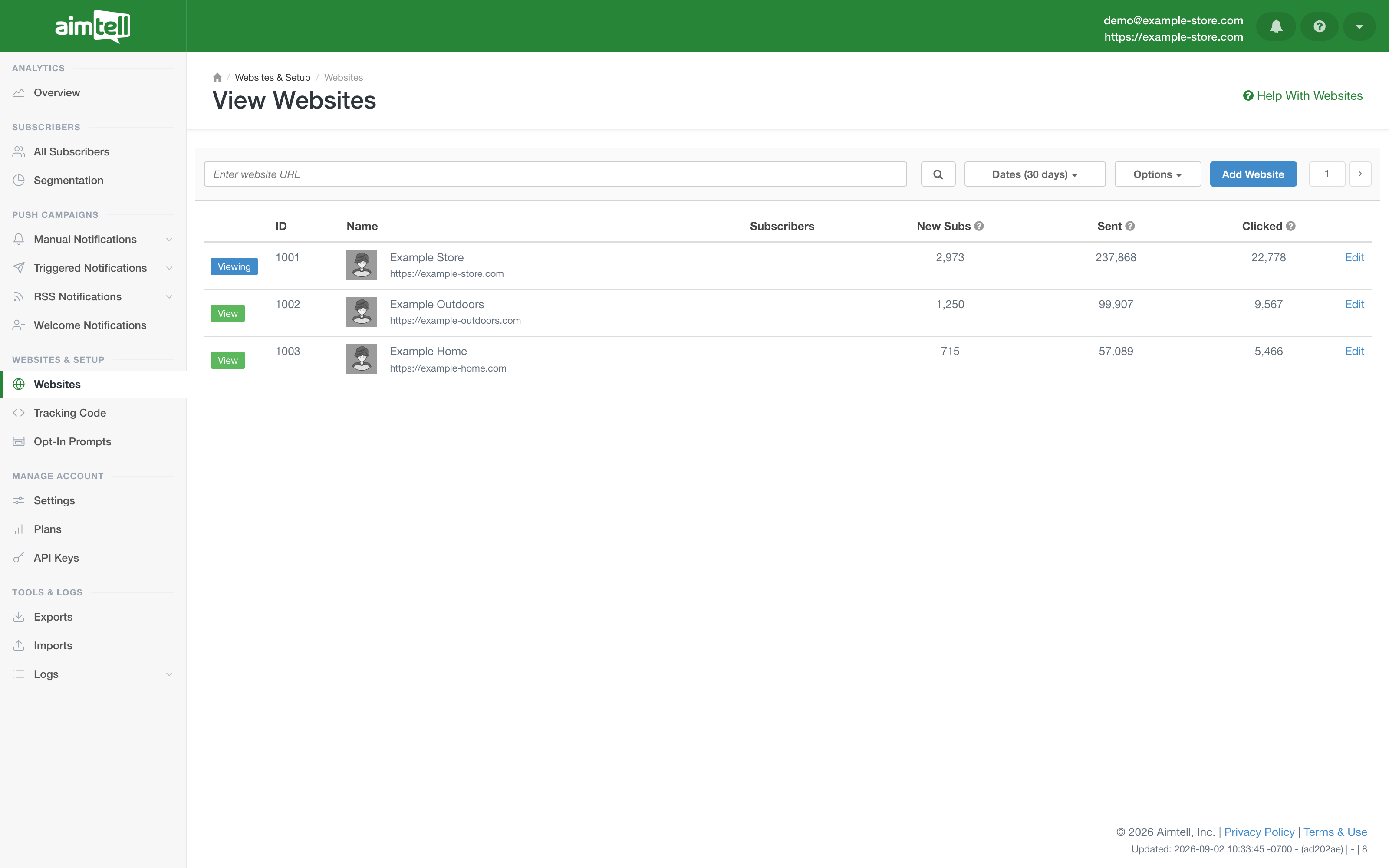Focus the Enter website URL field
Image resolution: width=1389 pixels, height=868 pixels.
click(555, 174)
